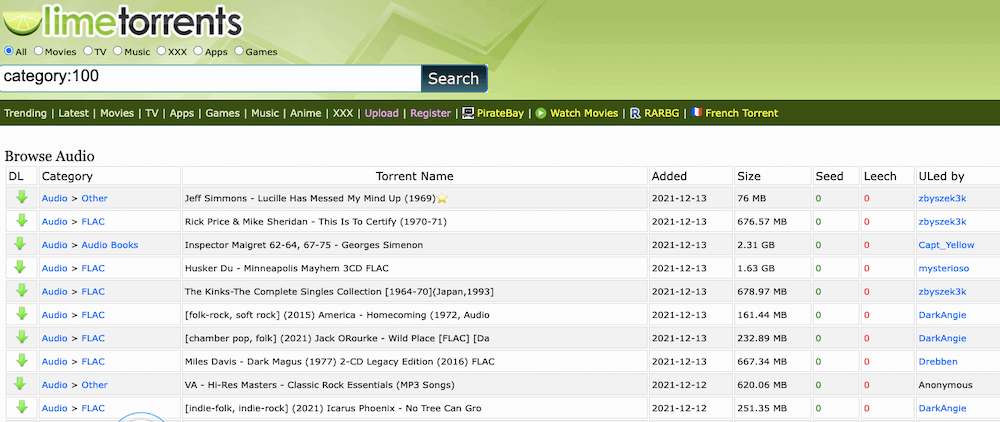
Task: Click the French flag icon
Action: pyautogui.click(x=696, y=112)
